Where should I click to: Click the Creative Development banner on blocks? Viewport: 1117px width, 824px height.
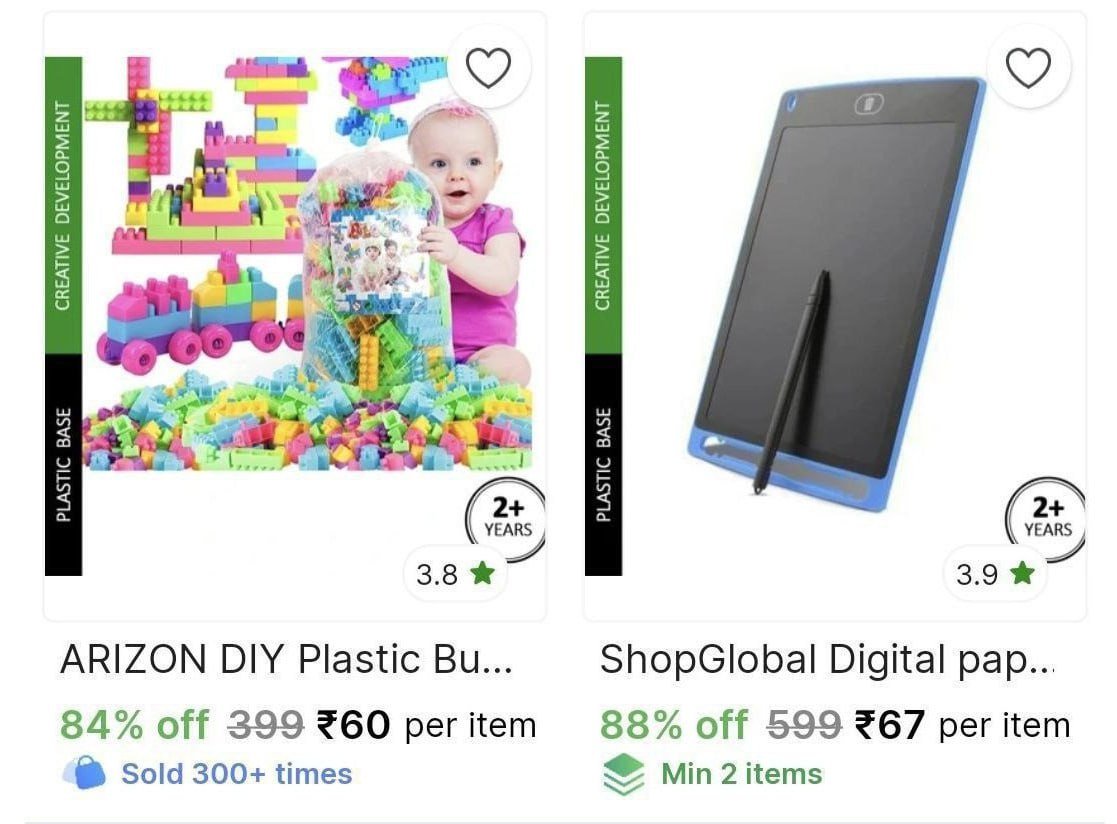tap(63, 205)
